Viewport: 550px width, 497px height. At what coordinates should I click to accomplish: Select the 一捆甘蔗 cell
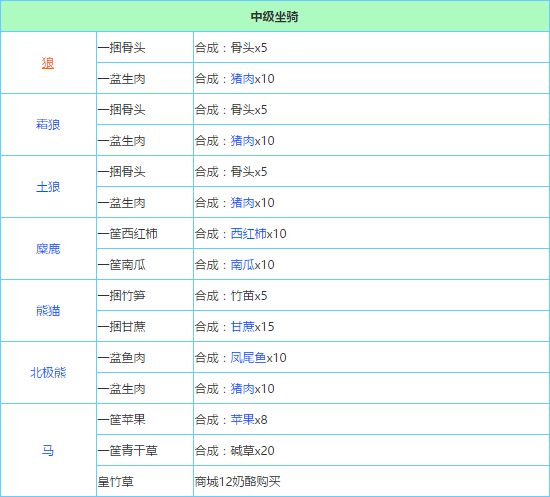click(145, 327)
